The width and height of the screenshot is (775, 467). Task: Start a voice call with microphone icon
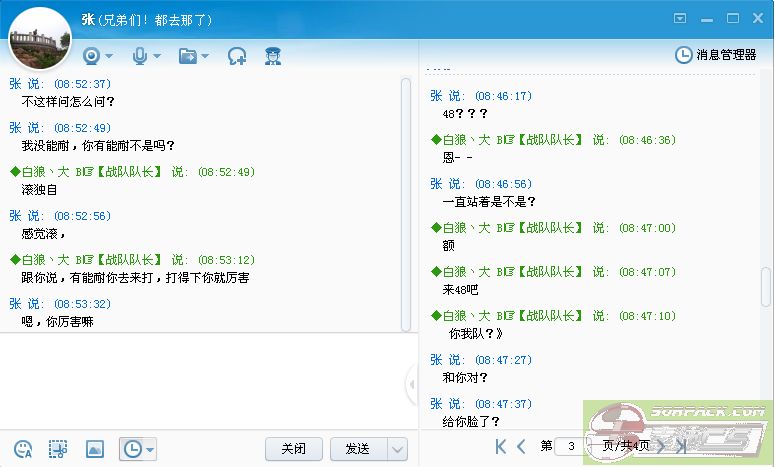140,56
